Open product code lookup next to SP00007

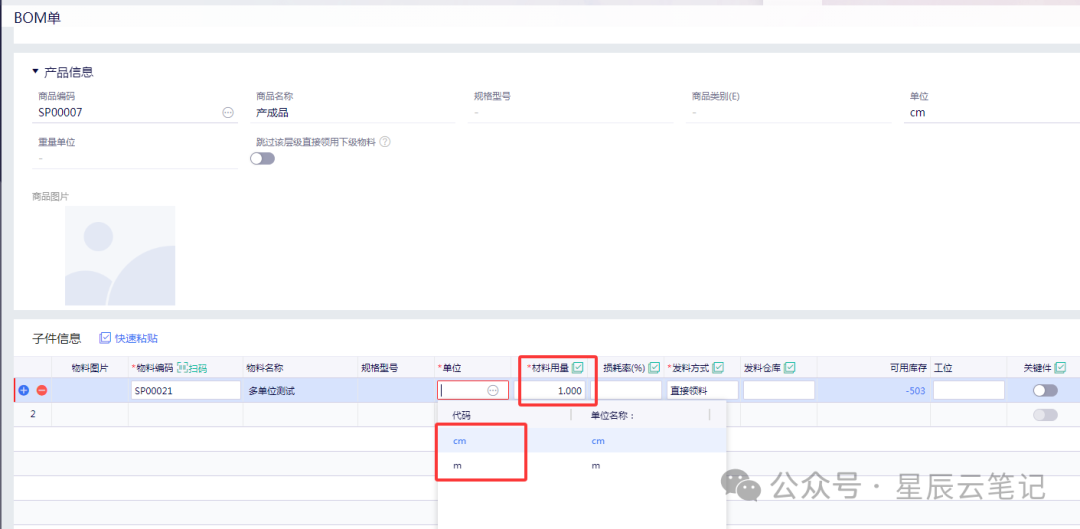(228, 112)
